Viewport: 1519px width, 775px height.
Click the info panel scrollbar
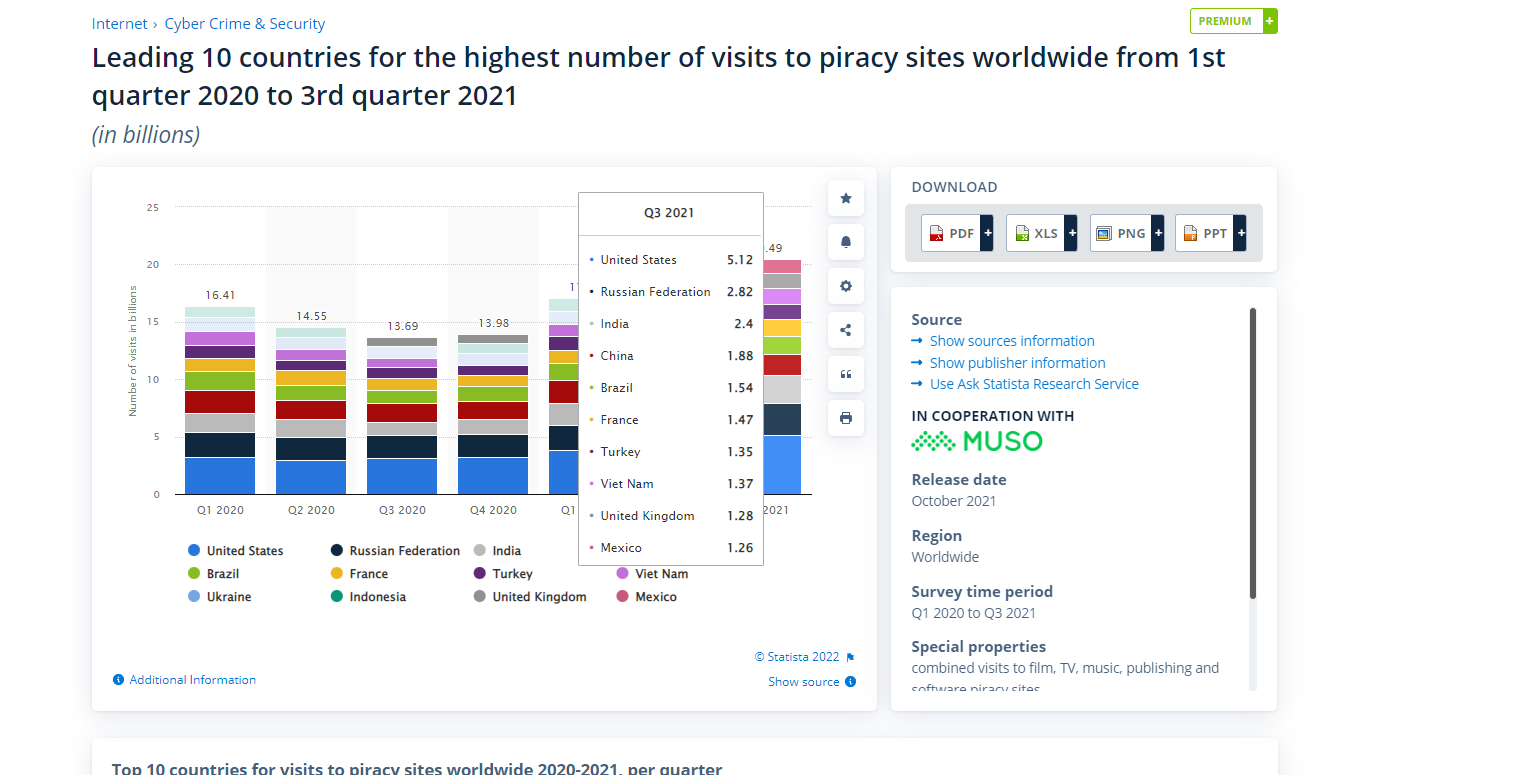(x=1253, y=453)
